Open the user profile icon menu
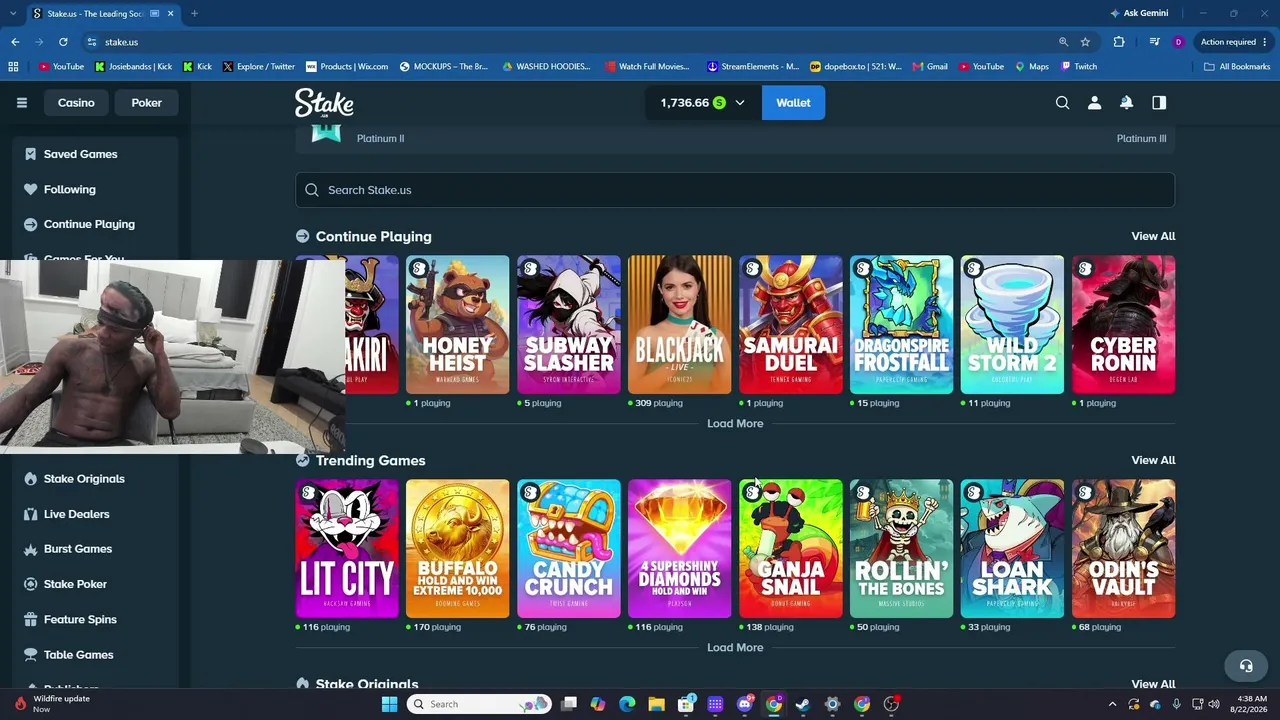This screenshot has height=720, width=1280. pyautogui.click(x=1094, y=103)
